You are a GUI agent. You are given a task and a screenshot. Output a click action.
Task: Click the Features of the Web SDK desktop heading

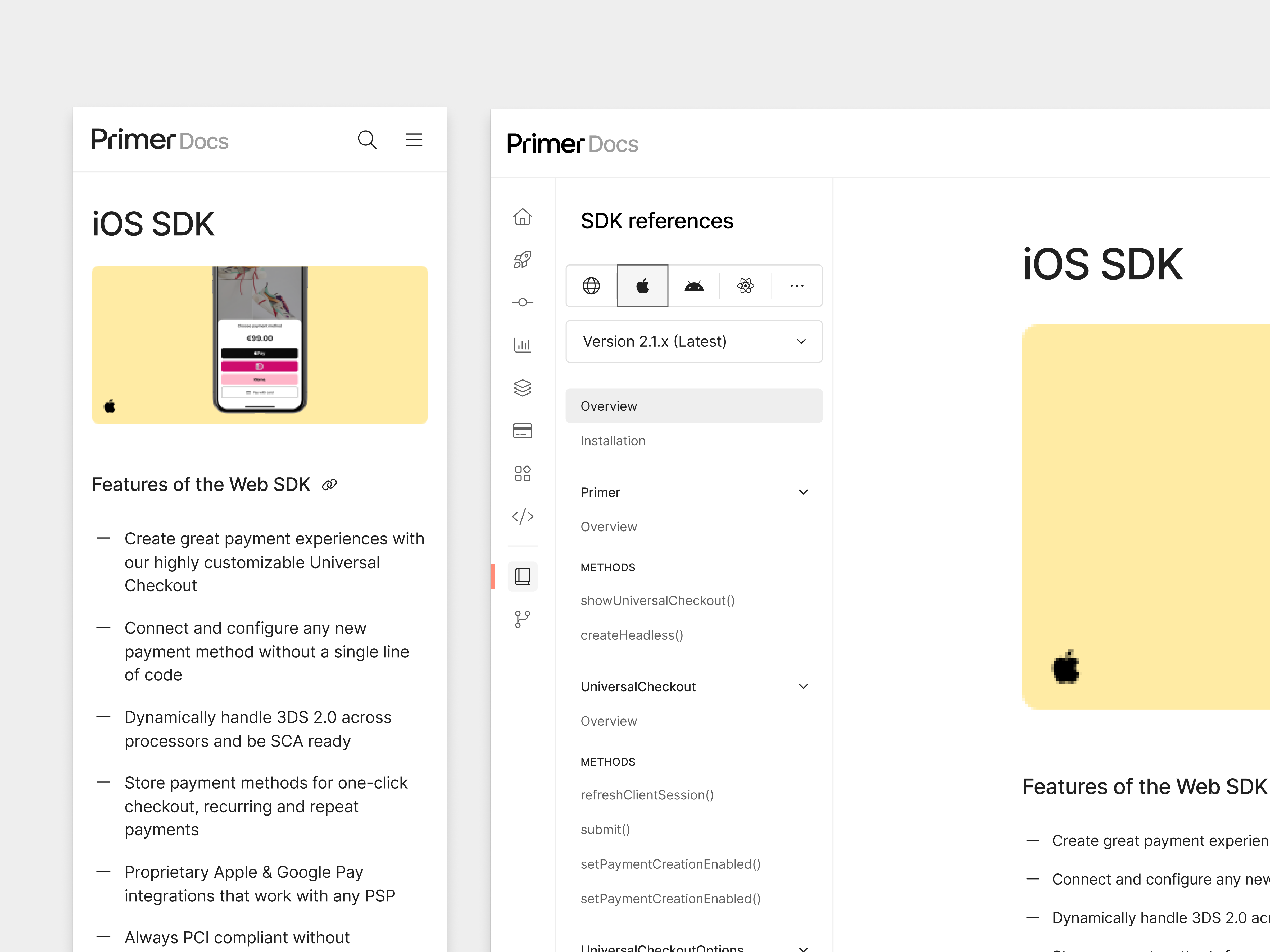[x=1145, y=787]
